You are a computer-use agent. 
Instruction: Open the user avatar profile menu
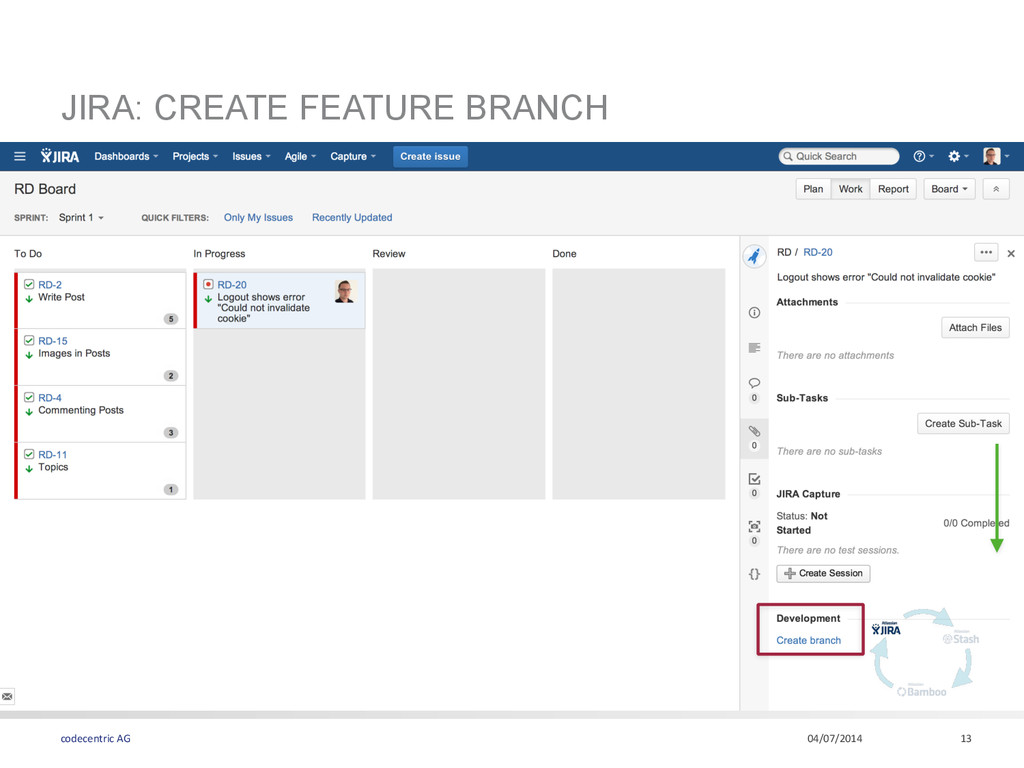pos(996,156)
